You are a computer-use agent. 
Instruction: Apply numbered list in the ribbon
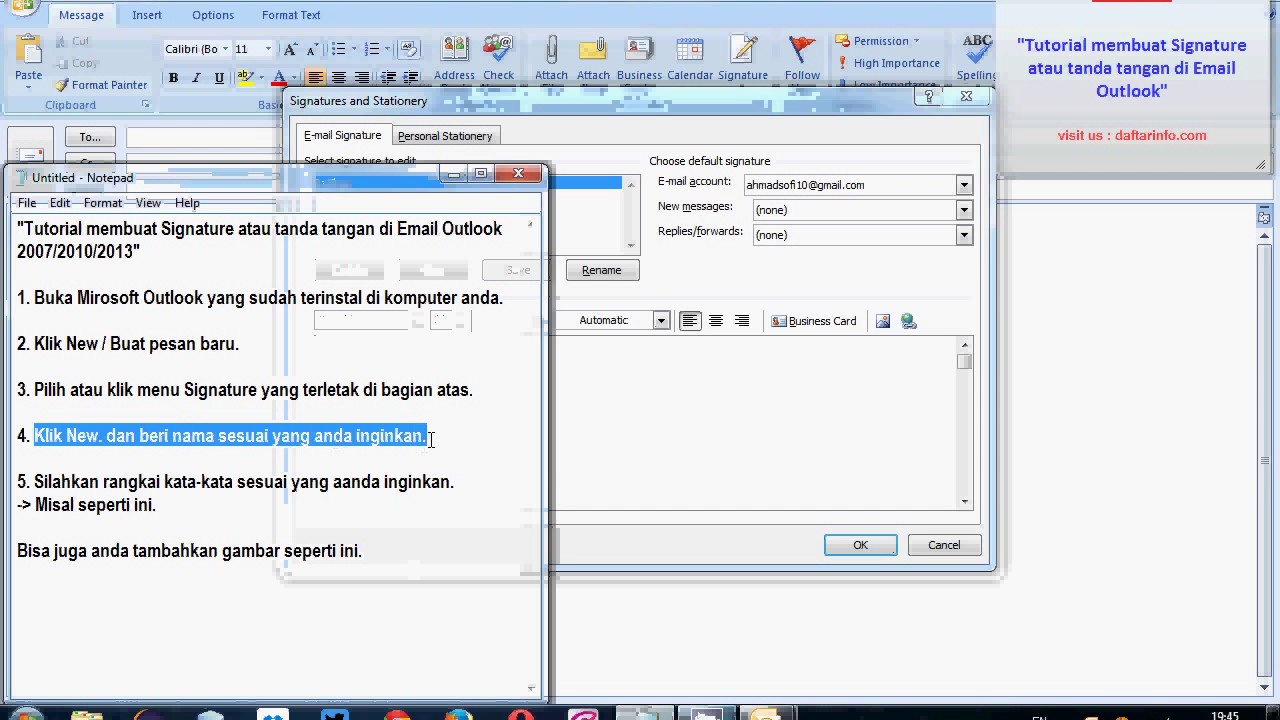click(372, 49)
